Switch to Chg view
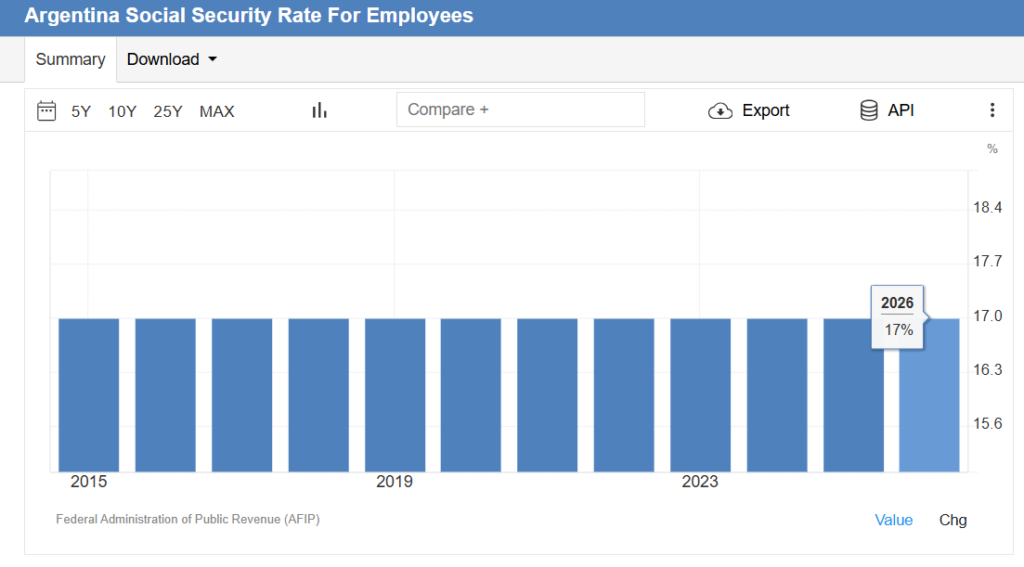The width and height of the screenshot is (1024, 567). pos(953,520)
